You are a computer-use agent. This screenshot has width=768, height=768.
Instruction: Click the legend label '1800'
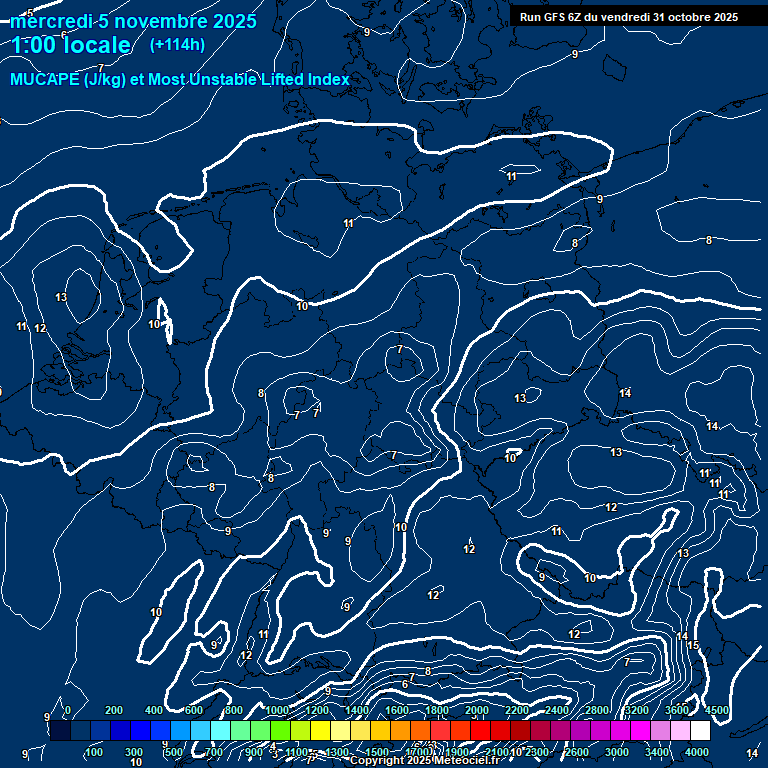click(x=437, y=710)
